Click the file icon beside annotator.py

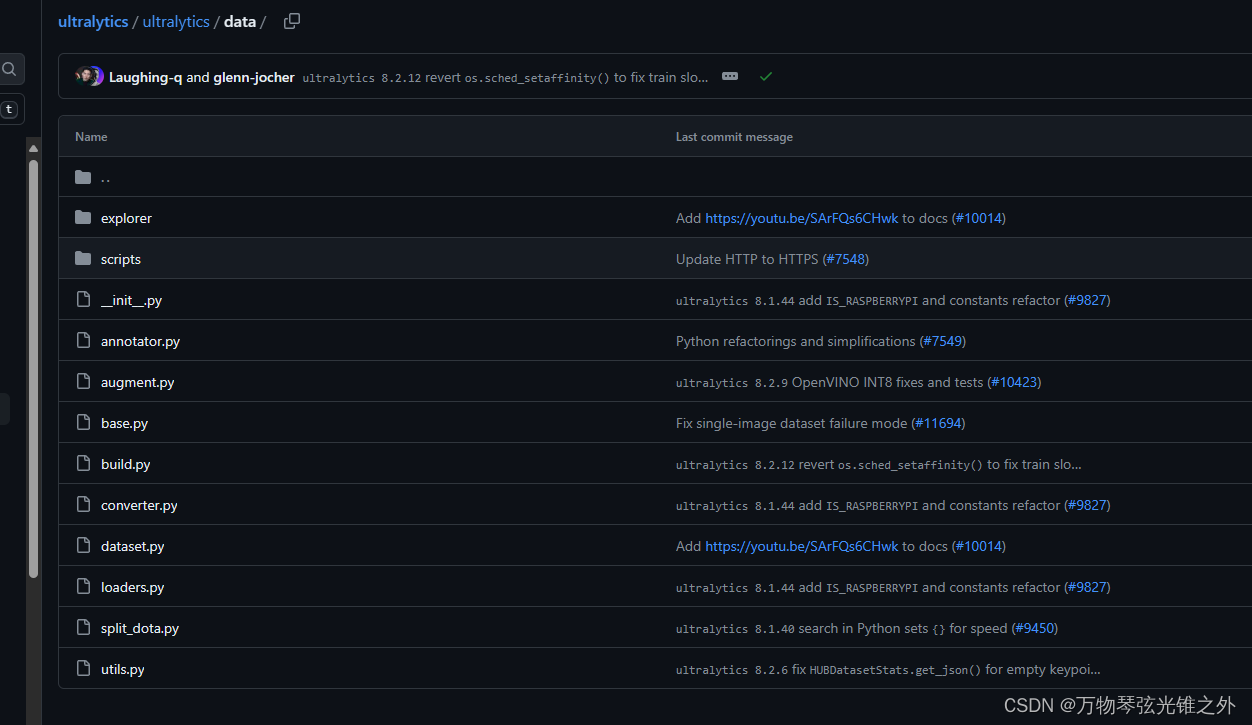[83, 341]
